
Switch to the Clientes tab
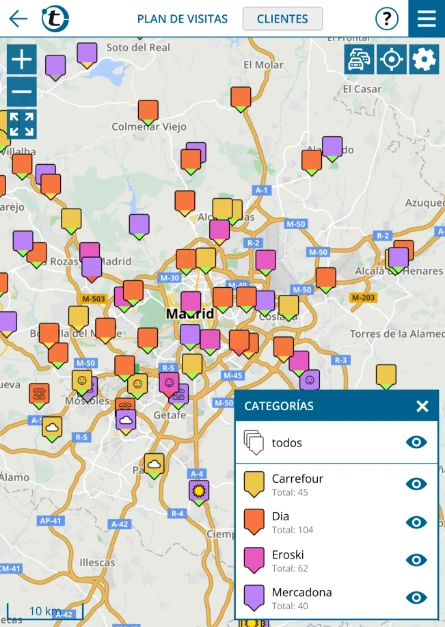(x=283, y=19)
